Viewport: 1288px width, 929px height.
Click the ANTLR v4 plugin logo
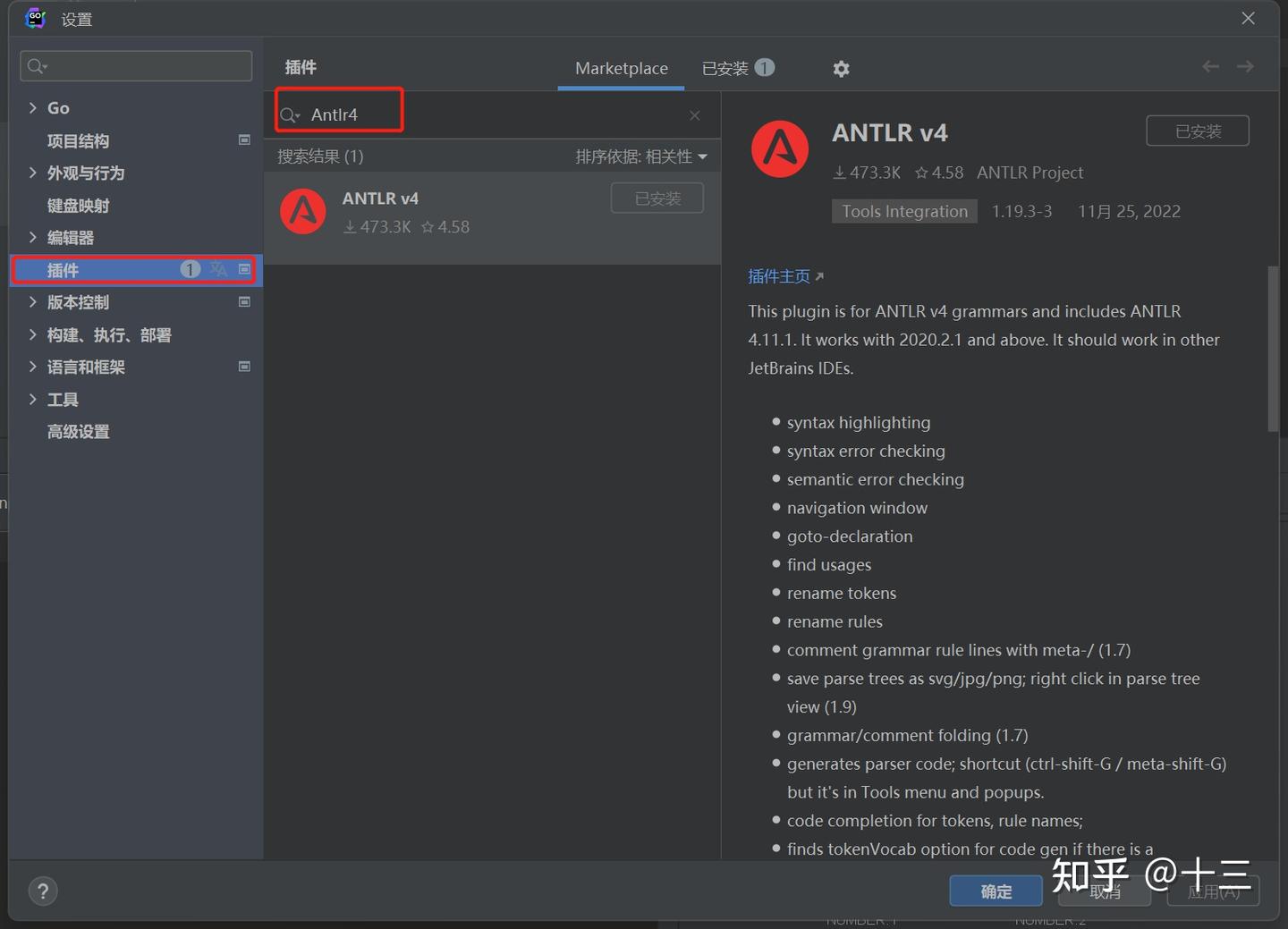click(x=779, y=149)
